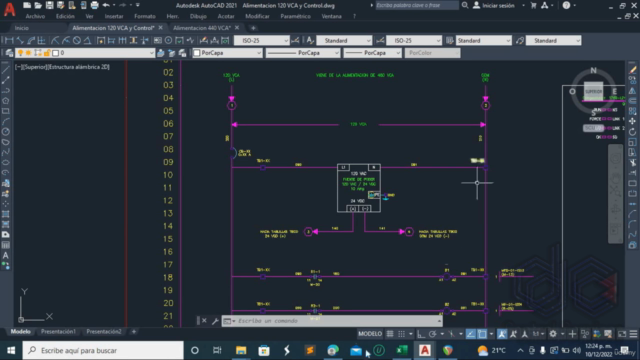Select the Aligned dimension tool

(20, 40)
